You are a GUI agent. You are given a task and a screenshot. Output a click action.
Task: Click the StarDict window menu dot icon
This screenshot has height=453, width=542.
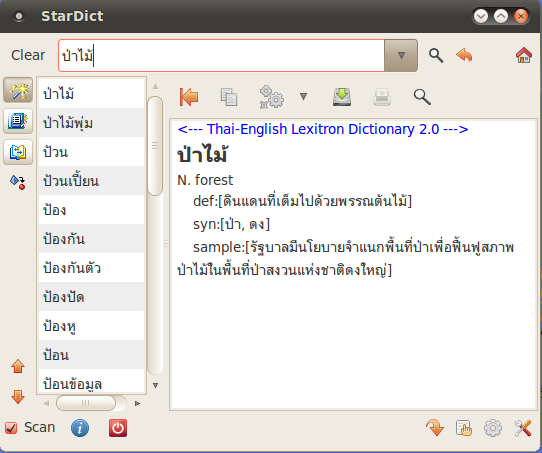point(19,16)
